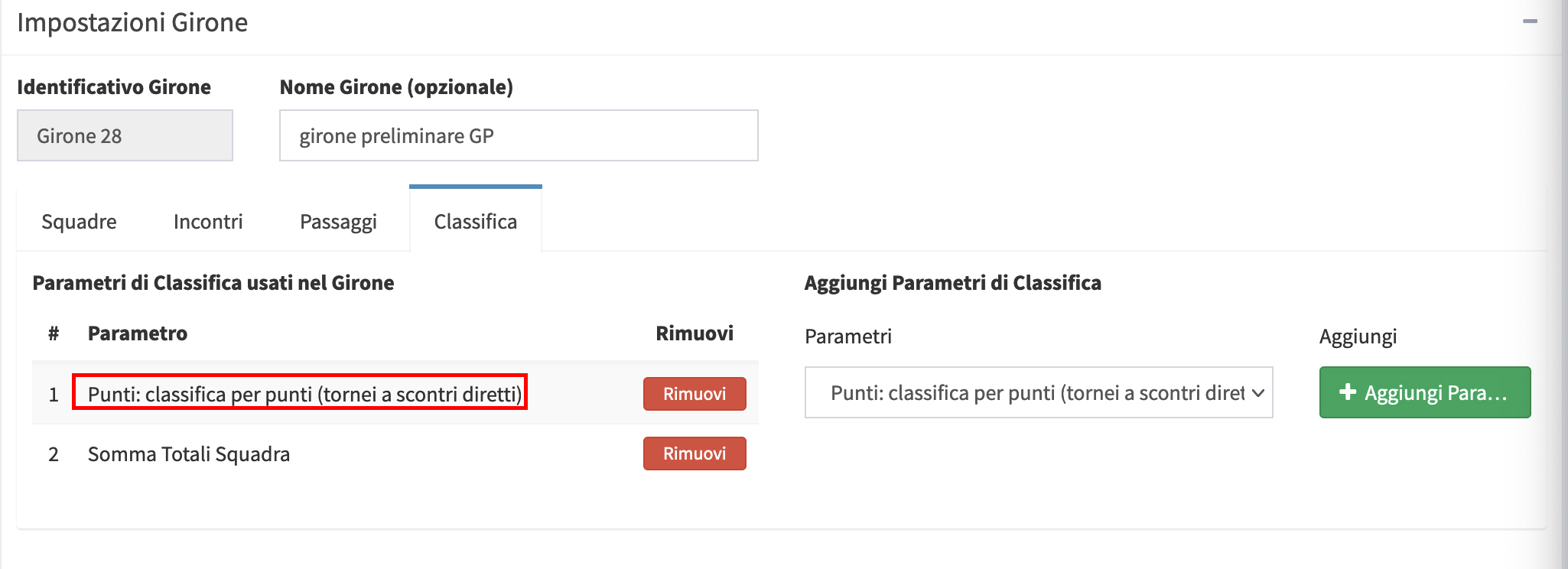Select Punti classifica per punti row text
This screenshot has width=1568, height=569.
[304, 394]
